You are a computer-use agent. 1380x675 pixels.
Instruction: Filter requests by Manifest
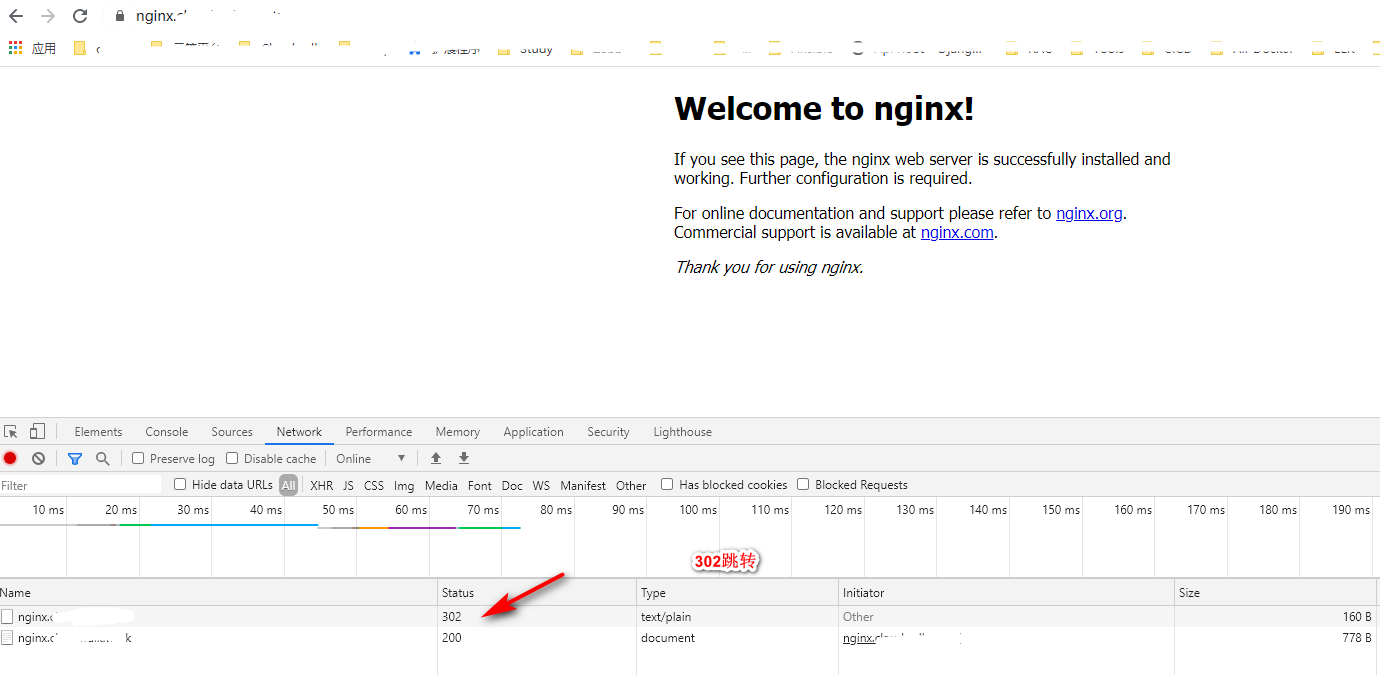[x=583, y=485]
